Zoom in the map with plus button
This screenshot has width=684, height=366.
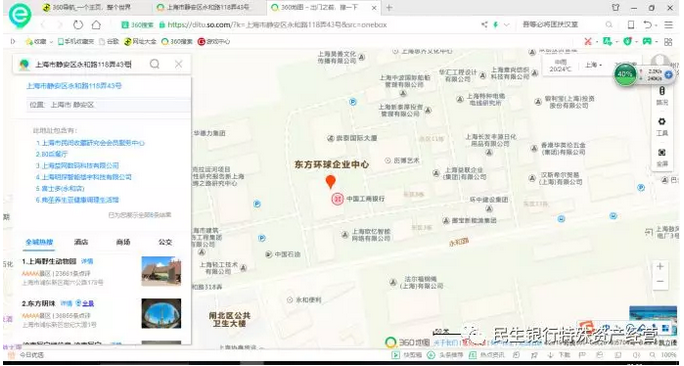(x=660, y=266)
